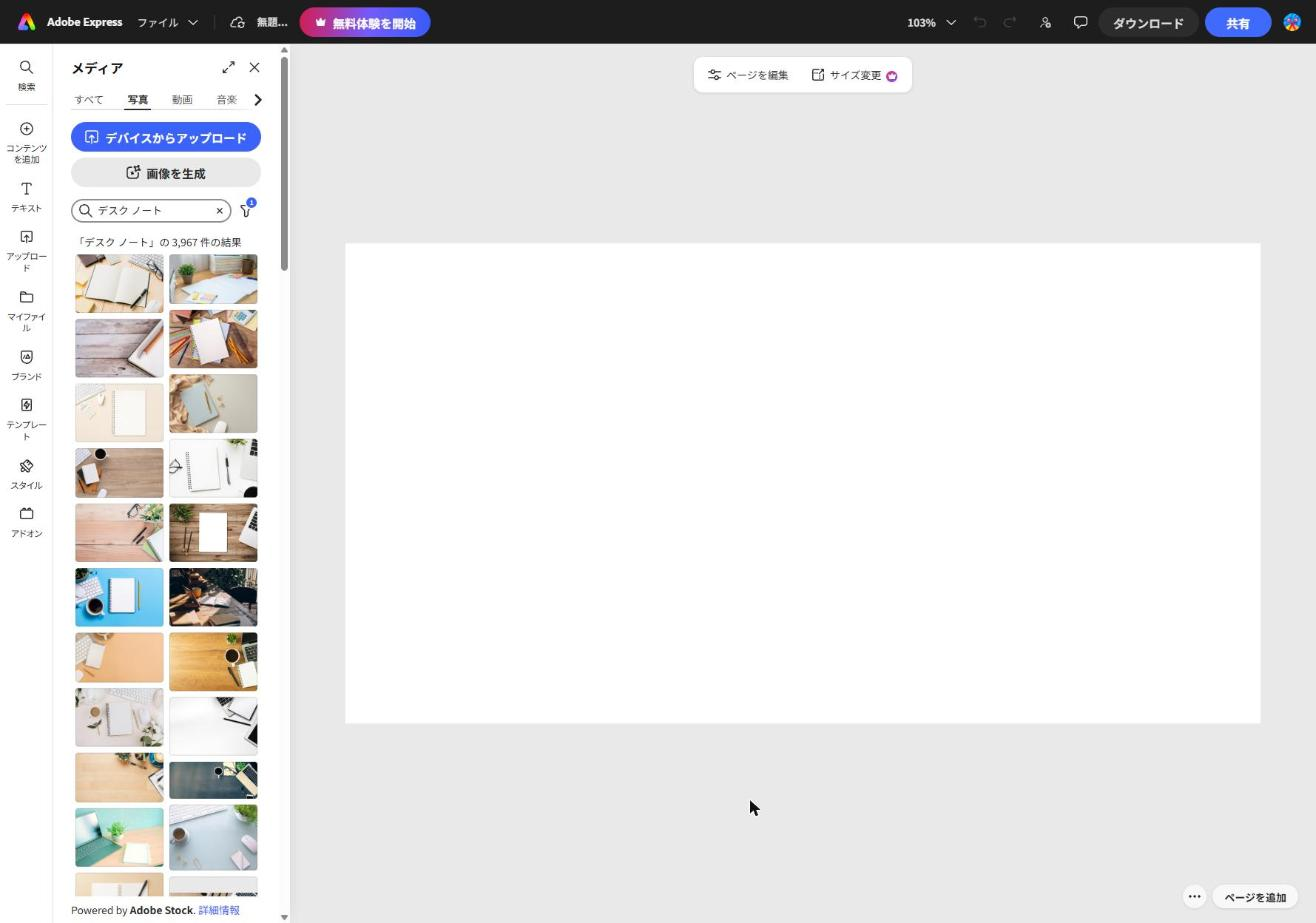Open the アドオン add-ons panel
Screen dimensions: 1316x923
[x=26, y=522]
